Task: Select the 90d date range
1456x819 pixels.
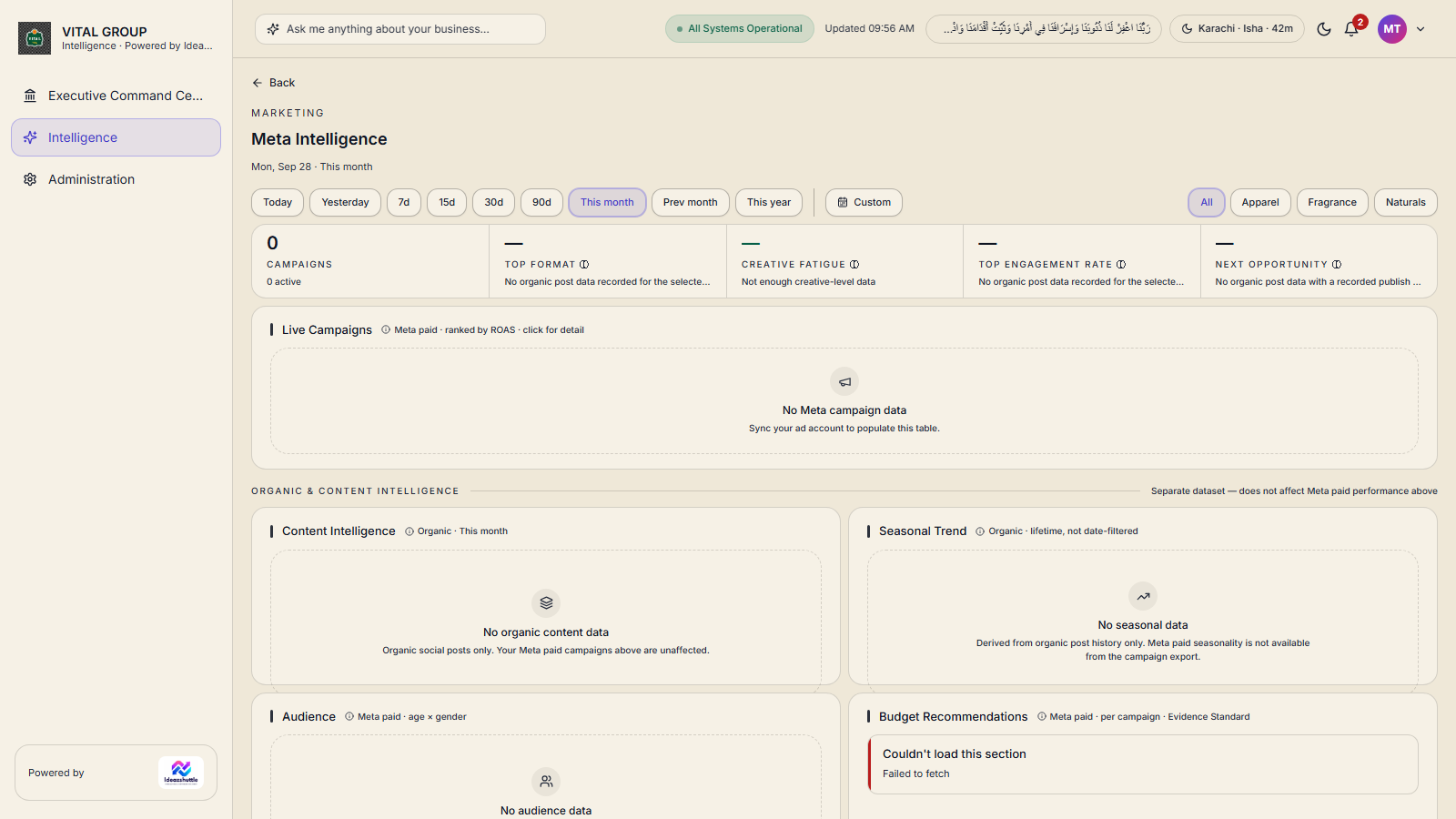Action: (x=541, y=202)
